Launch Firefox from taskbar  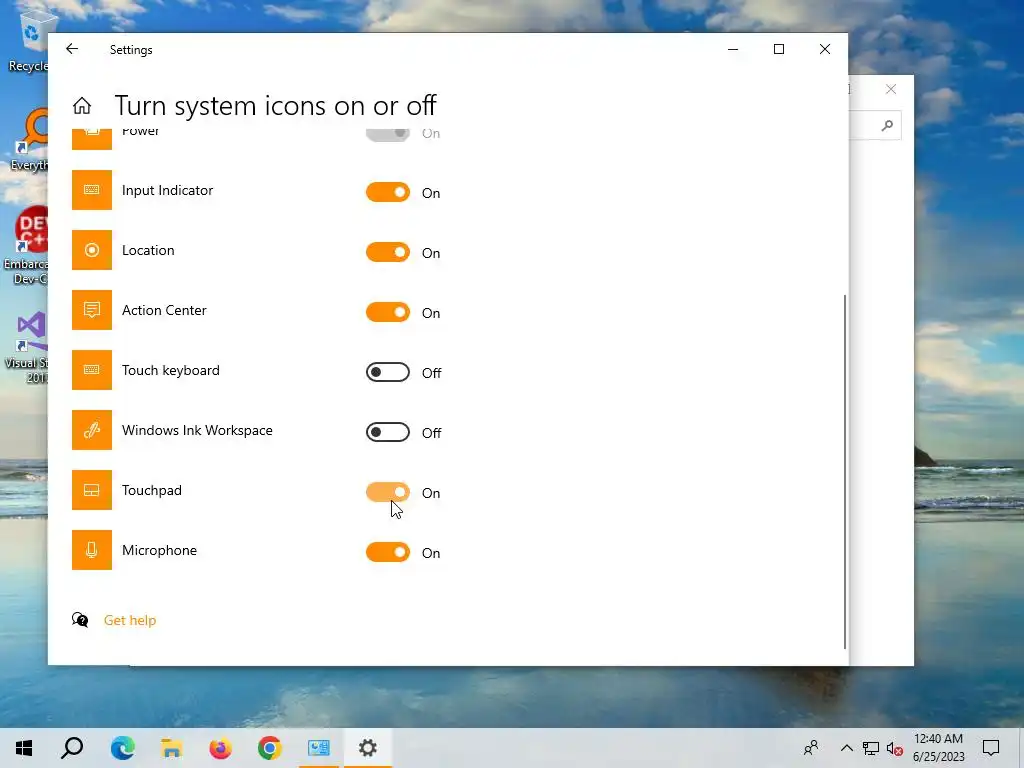(x=221, y=748)
